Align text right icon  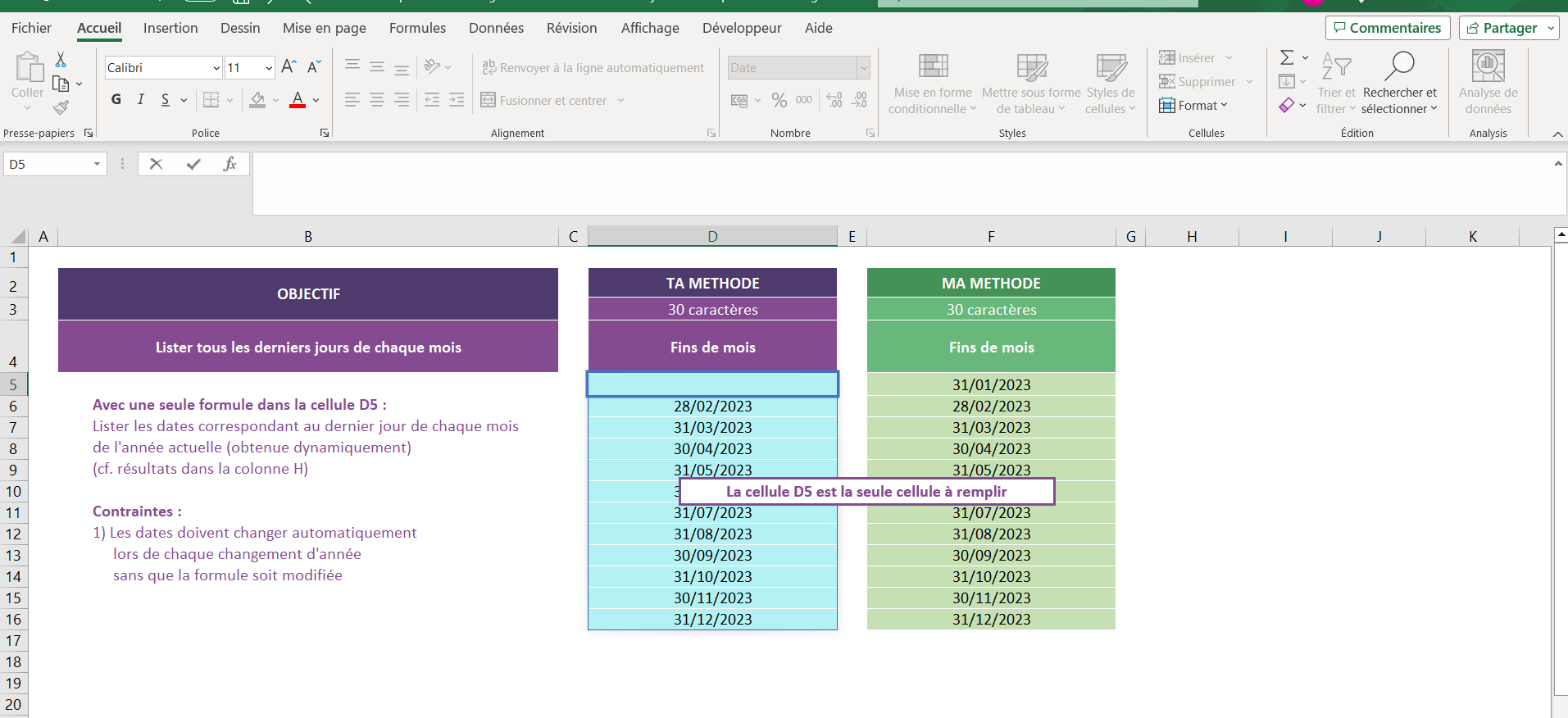(402, 100)
